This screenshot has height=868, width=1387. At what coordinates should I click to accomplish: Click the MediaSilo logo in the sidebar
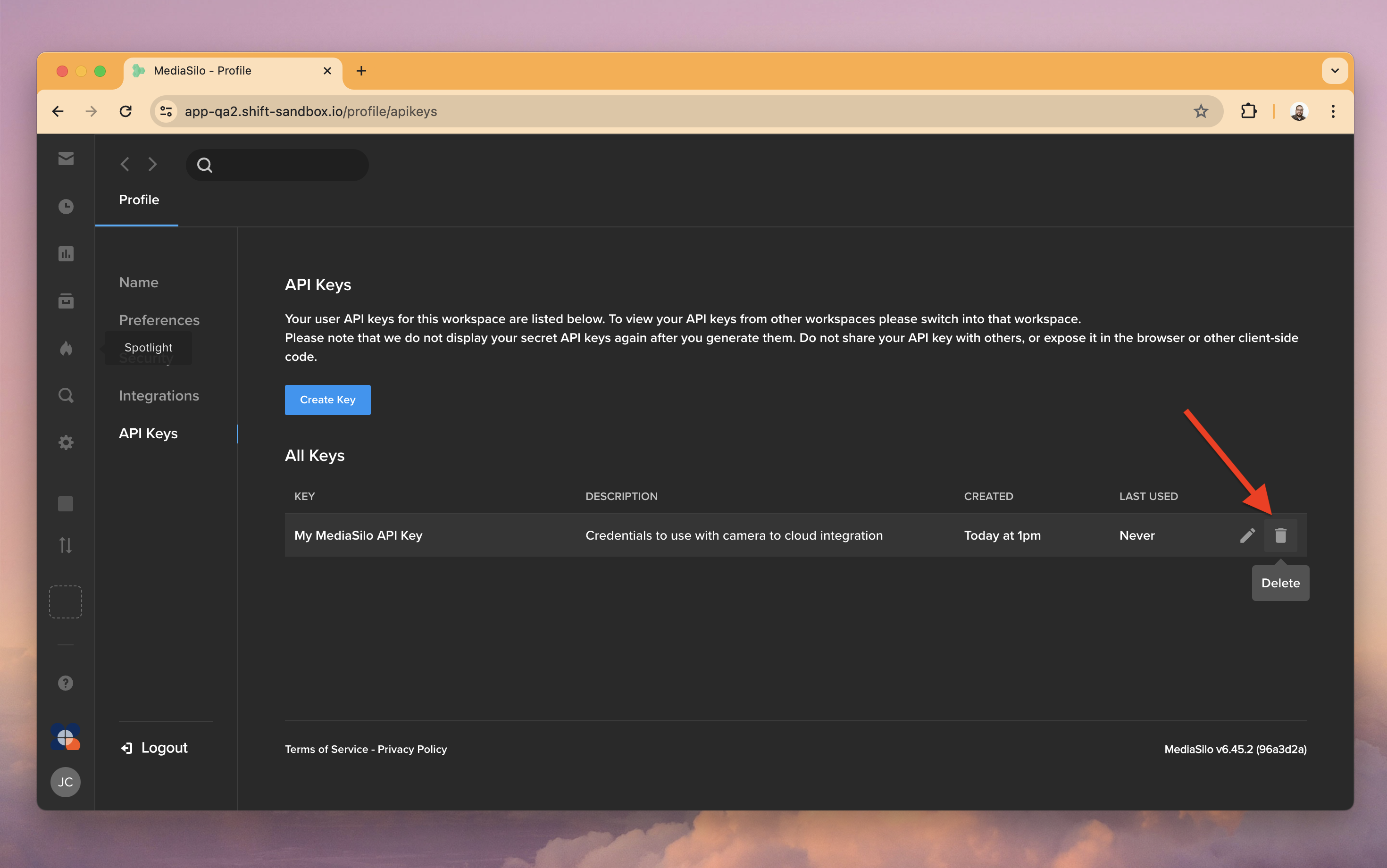click(x=66, y=738)
